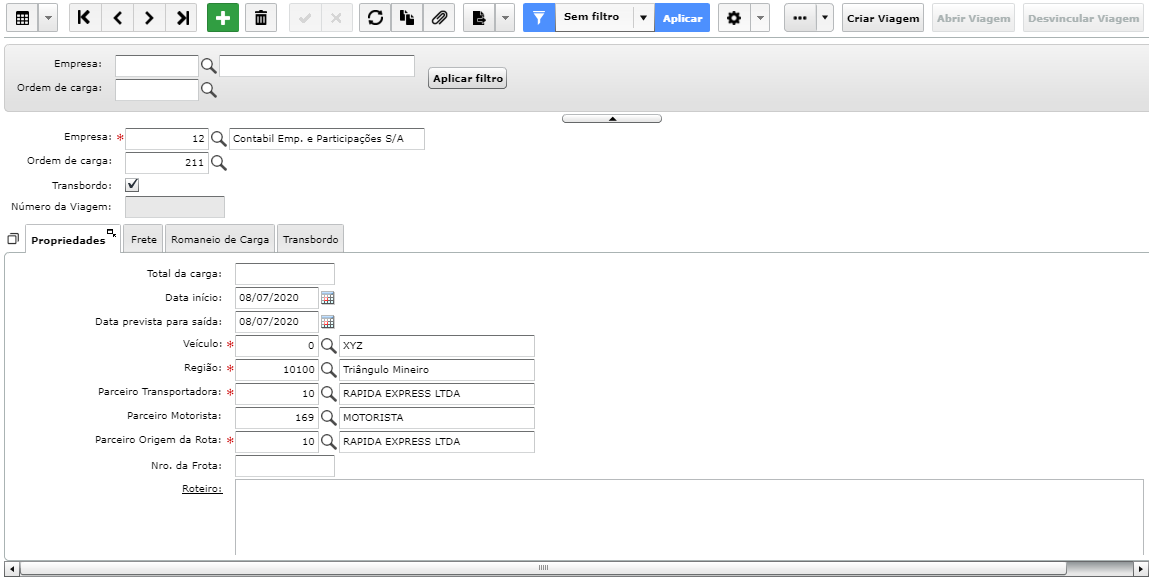The width and height of the screenshot is (1153, 581).
Task: Click the green add new record button
Action: click(x=223, y=18)
